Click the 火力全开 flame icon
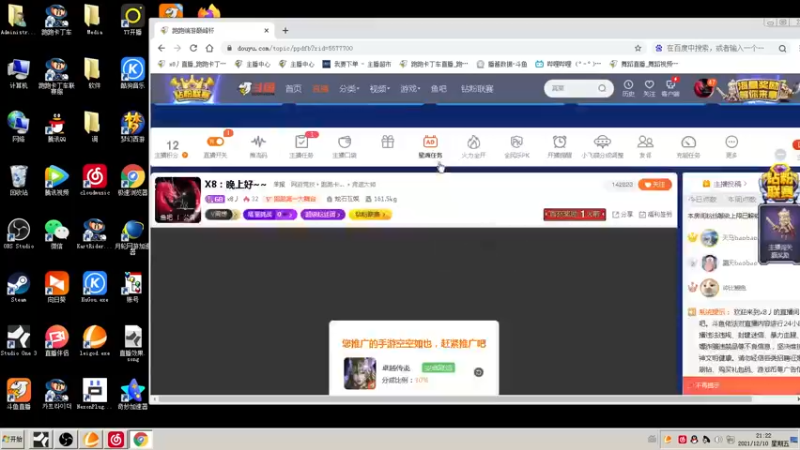800x450 pixels. [x=473, y=141]
